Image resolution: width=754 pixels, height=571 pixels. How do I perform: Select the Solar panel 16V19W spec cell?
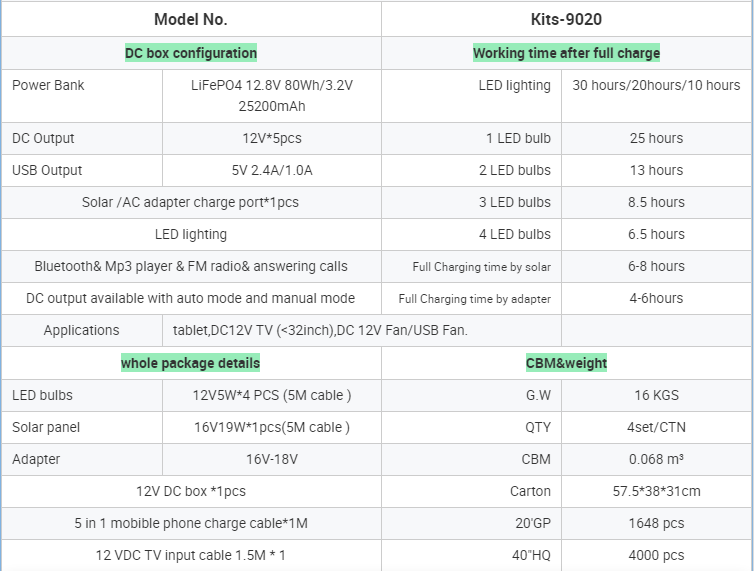tap(272, 427)
